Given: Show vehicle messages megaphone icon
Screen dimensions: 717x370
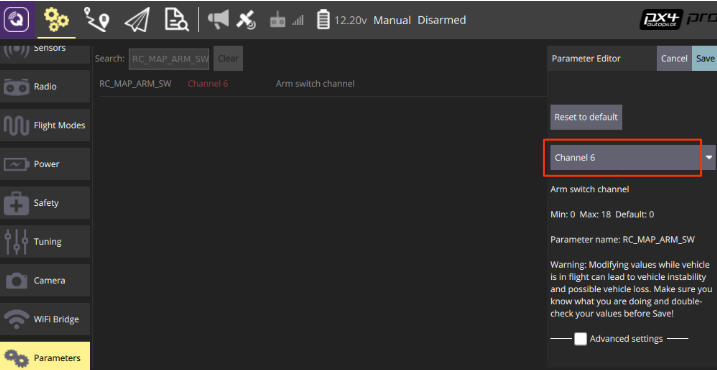Looking at the screenshot, I should point(218,20).
